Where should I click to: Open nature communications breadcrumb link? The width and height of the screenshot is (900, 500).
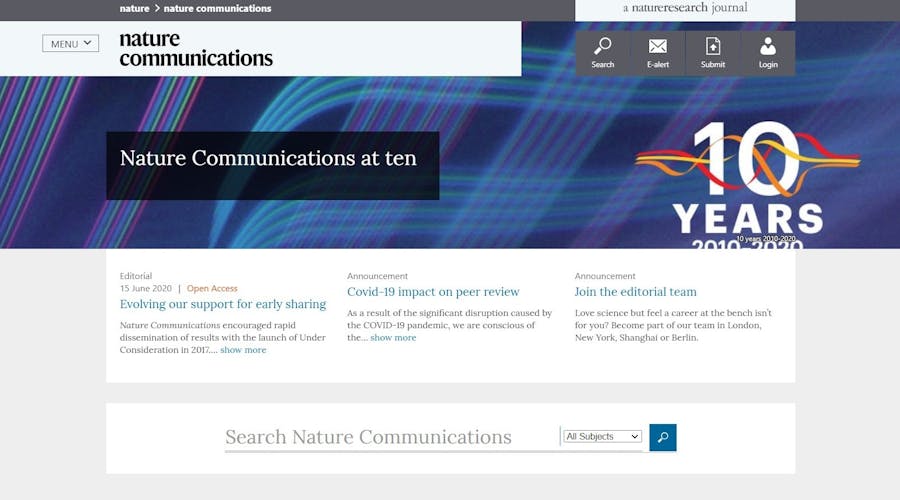[218, 9]
